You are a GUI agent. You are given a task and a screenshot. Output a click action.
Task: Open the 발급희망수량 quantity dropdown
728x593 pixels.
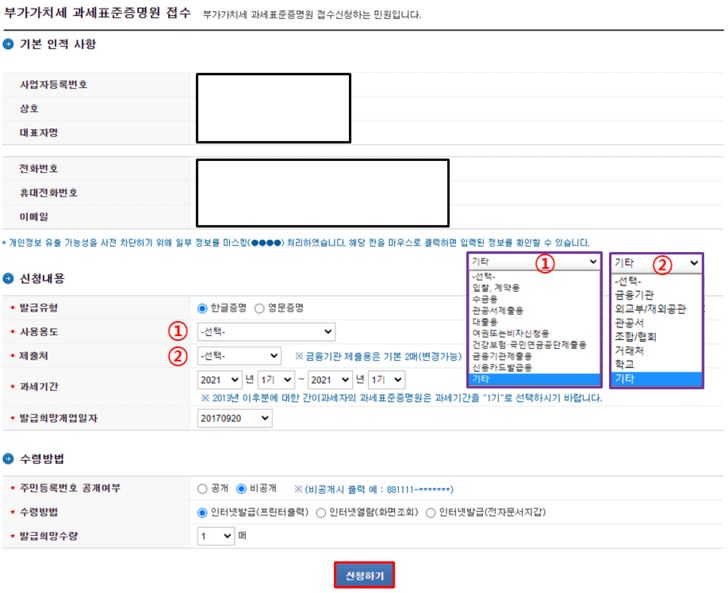[x=215, y=536]
